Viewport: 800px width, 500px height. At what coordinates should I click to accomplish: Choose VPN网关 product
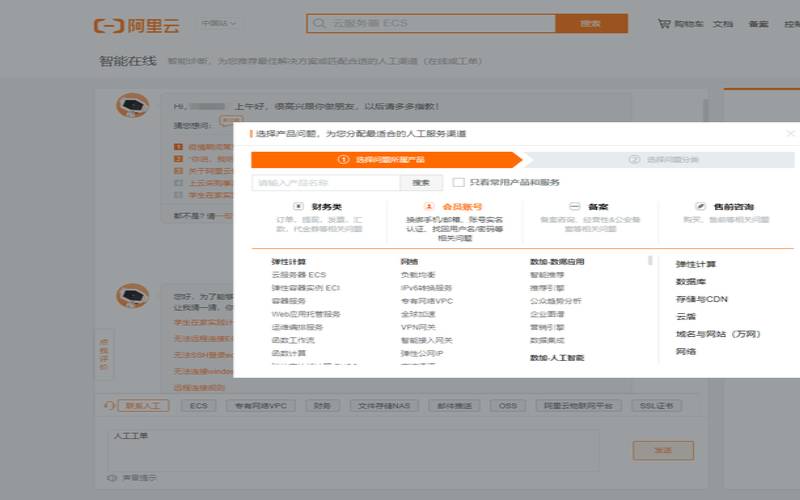[x=418, y=327]
